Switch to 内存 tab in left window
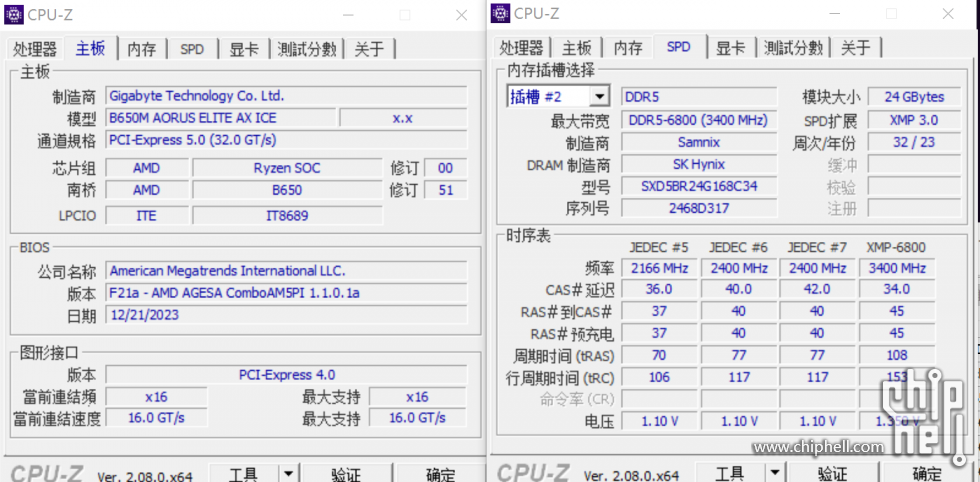This screenshot has width=980, height=482. 142,49
